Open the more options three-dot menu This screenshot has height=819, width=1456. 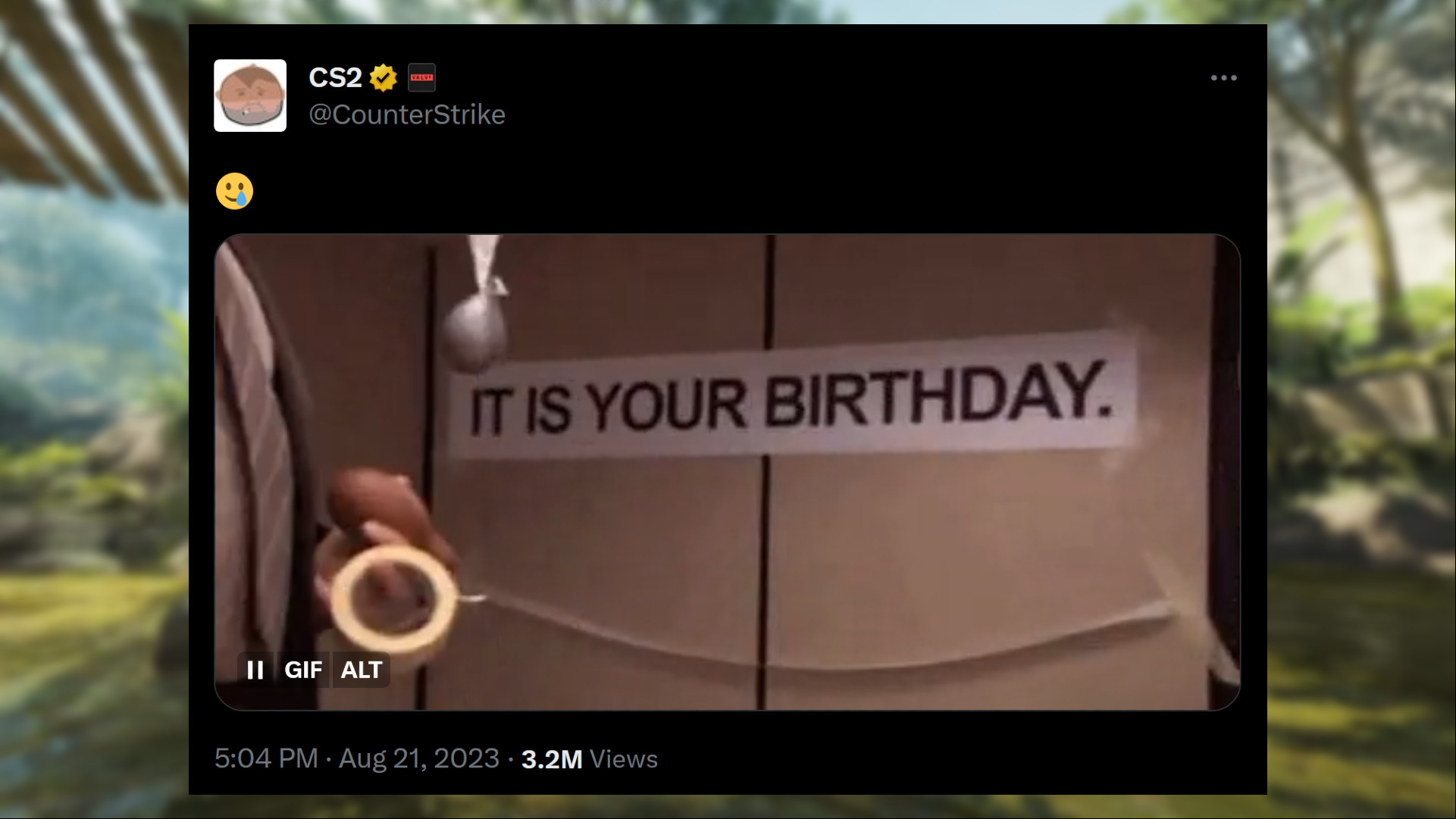coord(1223,78)
